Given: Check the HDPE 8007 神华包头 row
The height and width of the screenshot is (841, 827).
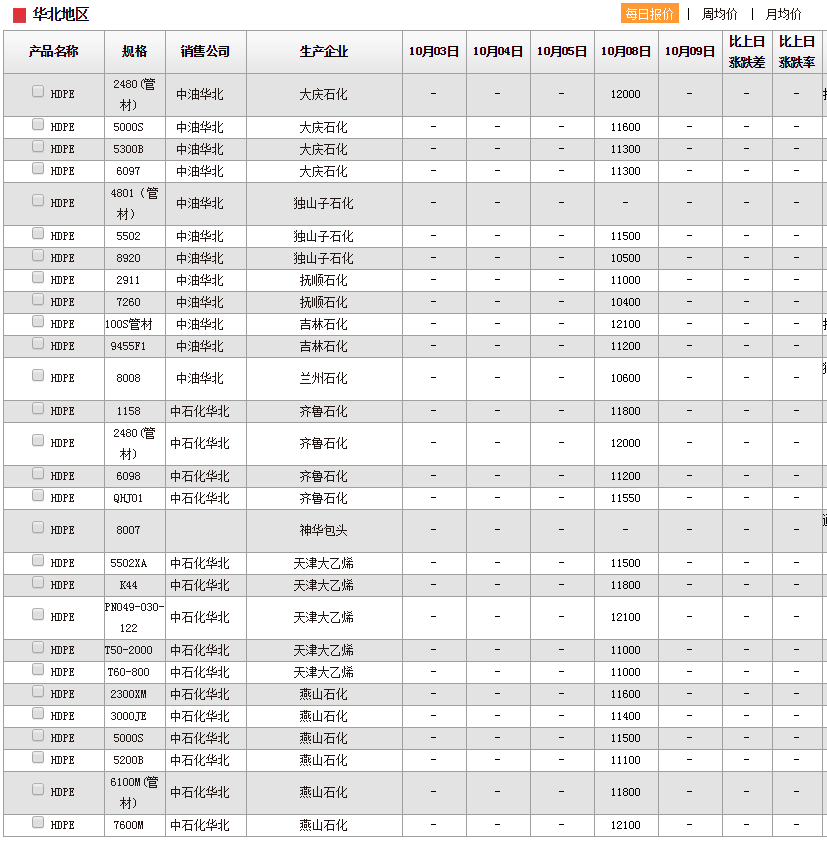Looking at the screenshot, I should click(38, 527).
